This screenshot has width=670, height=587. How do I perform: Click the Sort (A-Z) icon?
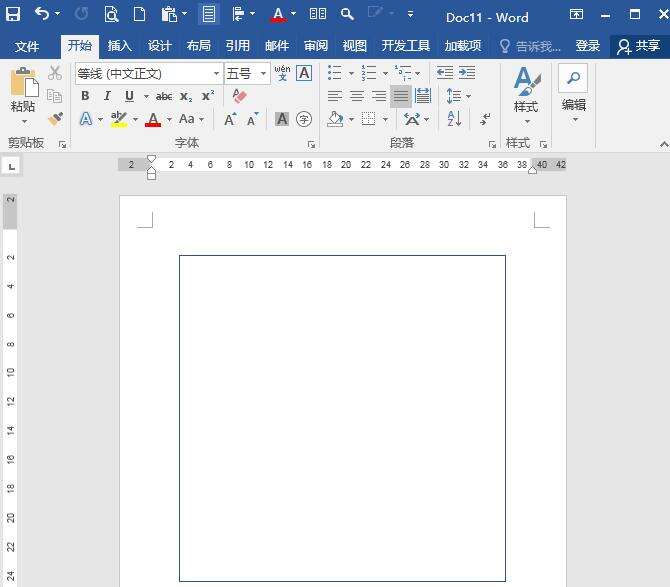click(454, 119)
